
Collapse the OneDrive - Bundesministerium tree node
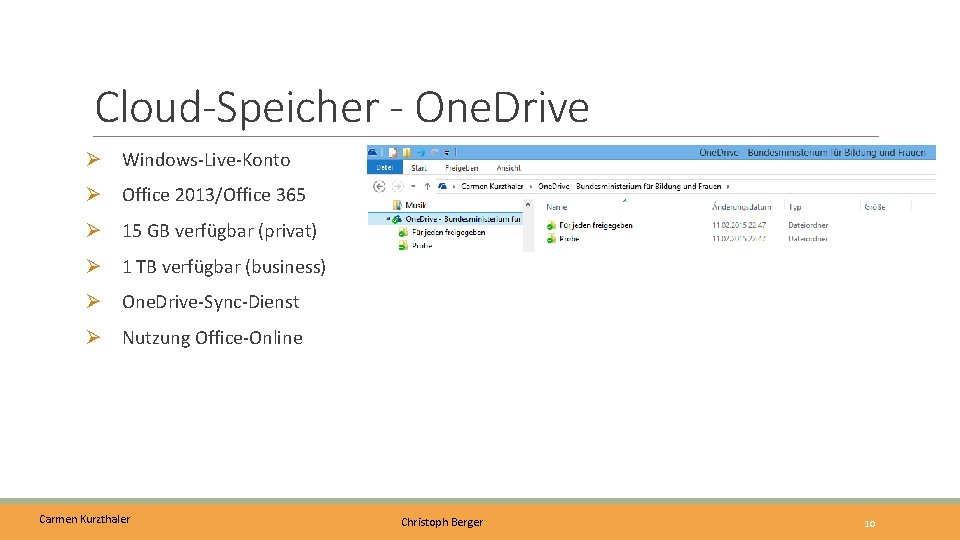[x=388, y=219]
